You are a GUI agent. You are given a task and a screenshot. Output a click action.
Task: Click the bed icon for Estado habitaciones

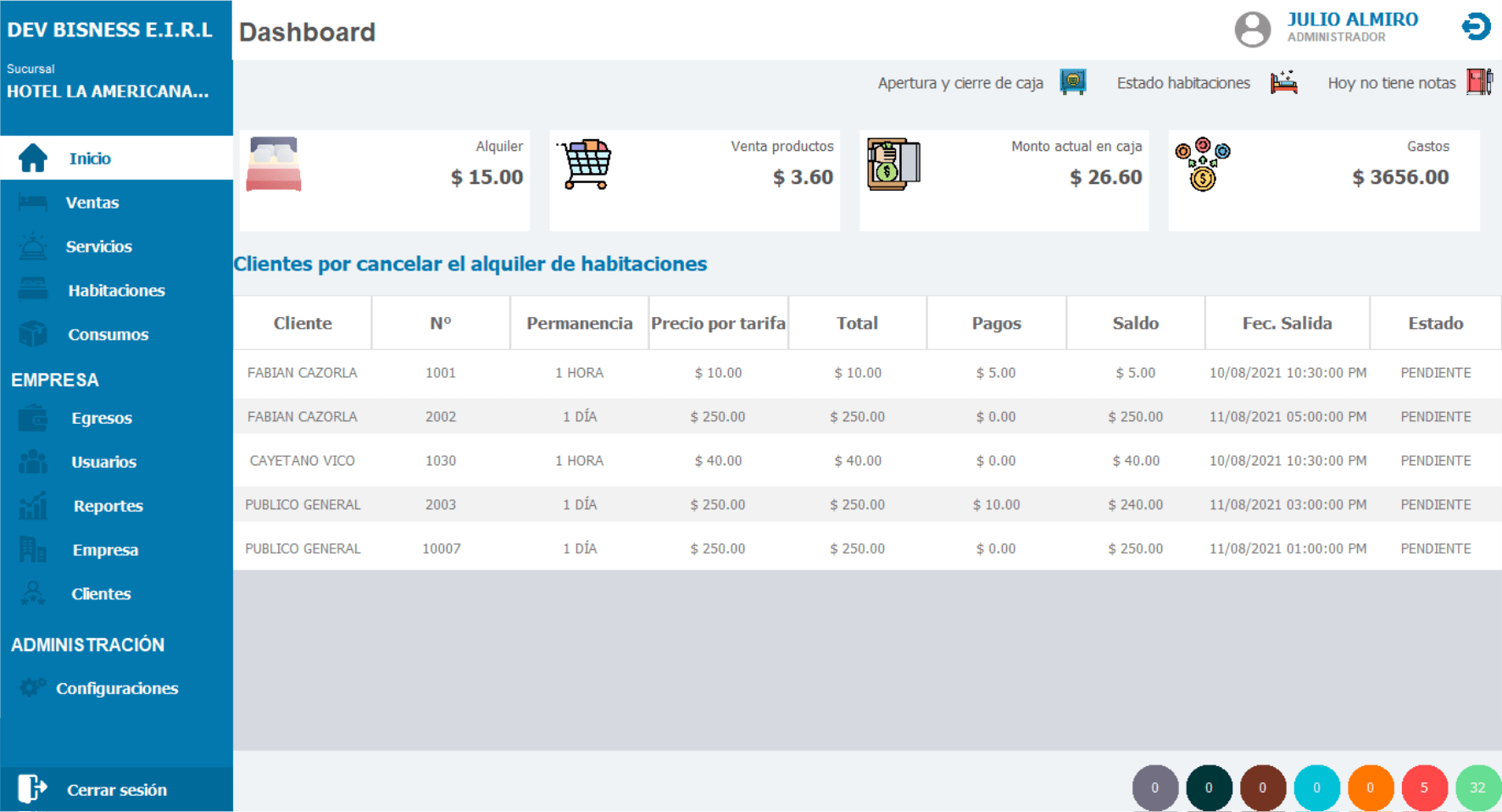[1284, 82]
